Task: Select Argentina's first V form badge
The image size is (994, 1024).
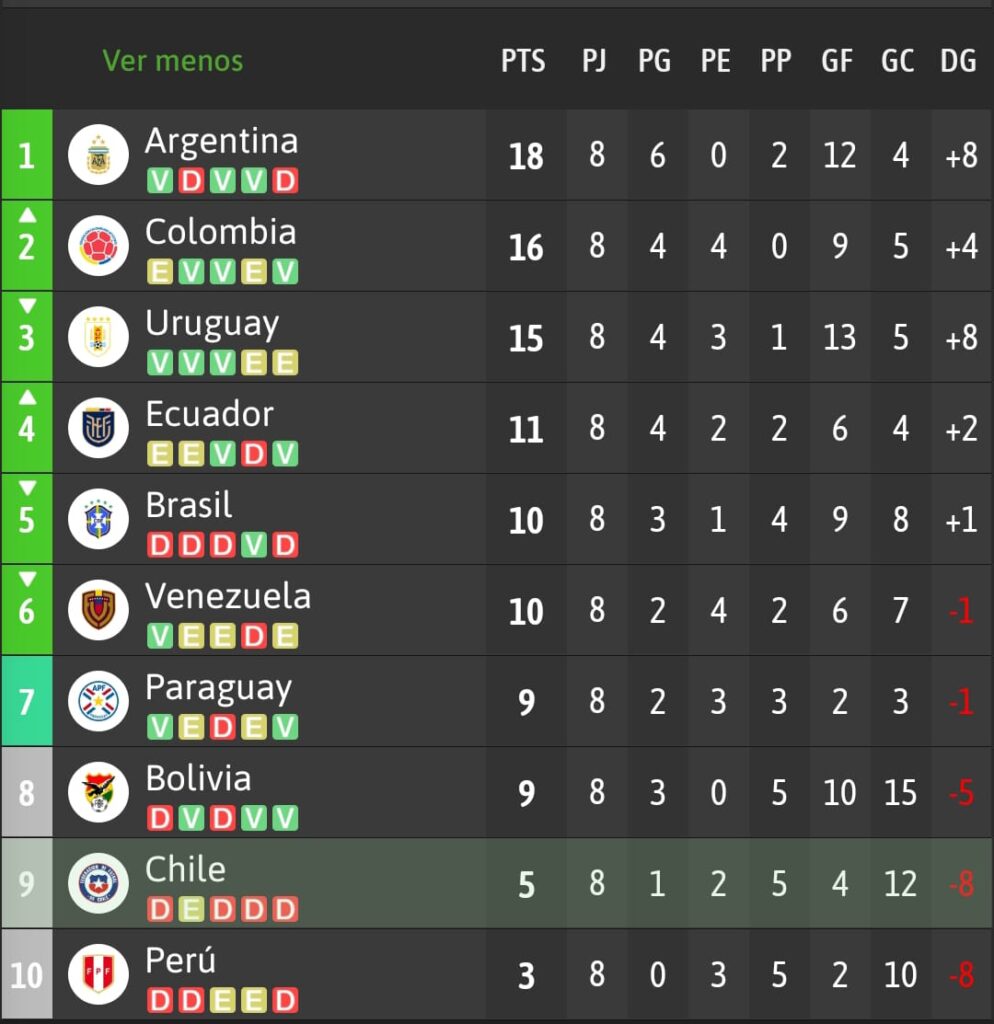Action: 159,181
